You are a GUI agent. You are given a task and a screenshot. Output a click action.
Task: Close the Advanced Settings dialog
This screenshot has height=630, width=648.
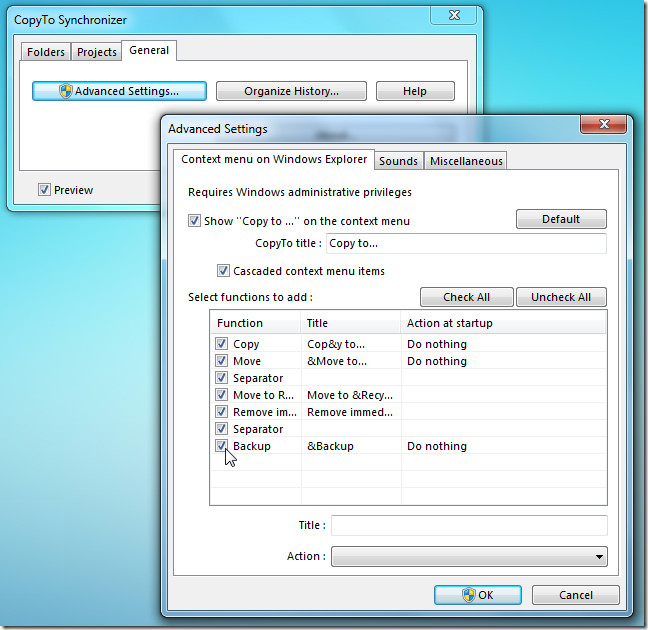pyautogui.click(x=604, y=124)
